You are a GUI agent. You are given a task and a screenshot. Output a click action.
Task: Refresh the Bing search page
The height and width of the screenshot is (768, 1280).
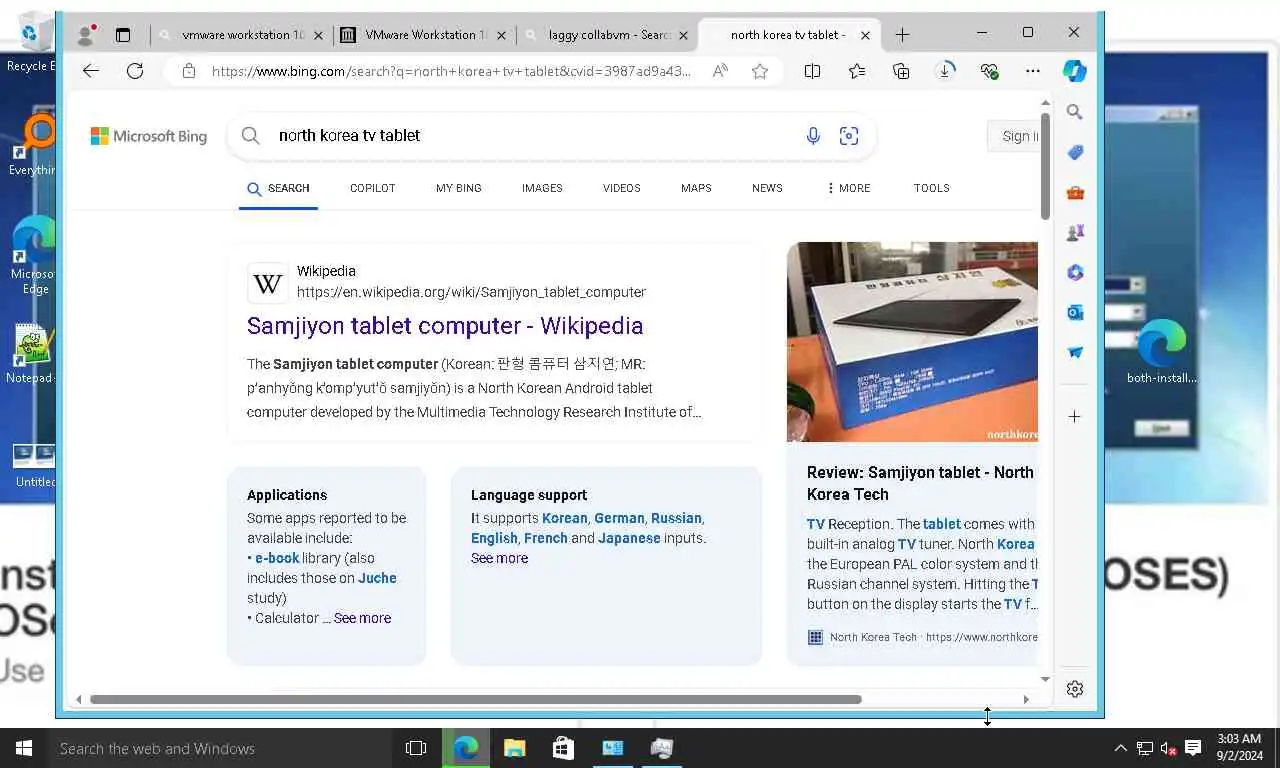point(135,71)
